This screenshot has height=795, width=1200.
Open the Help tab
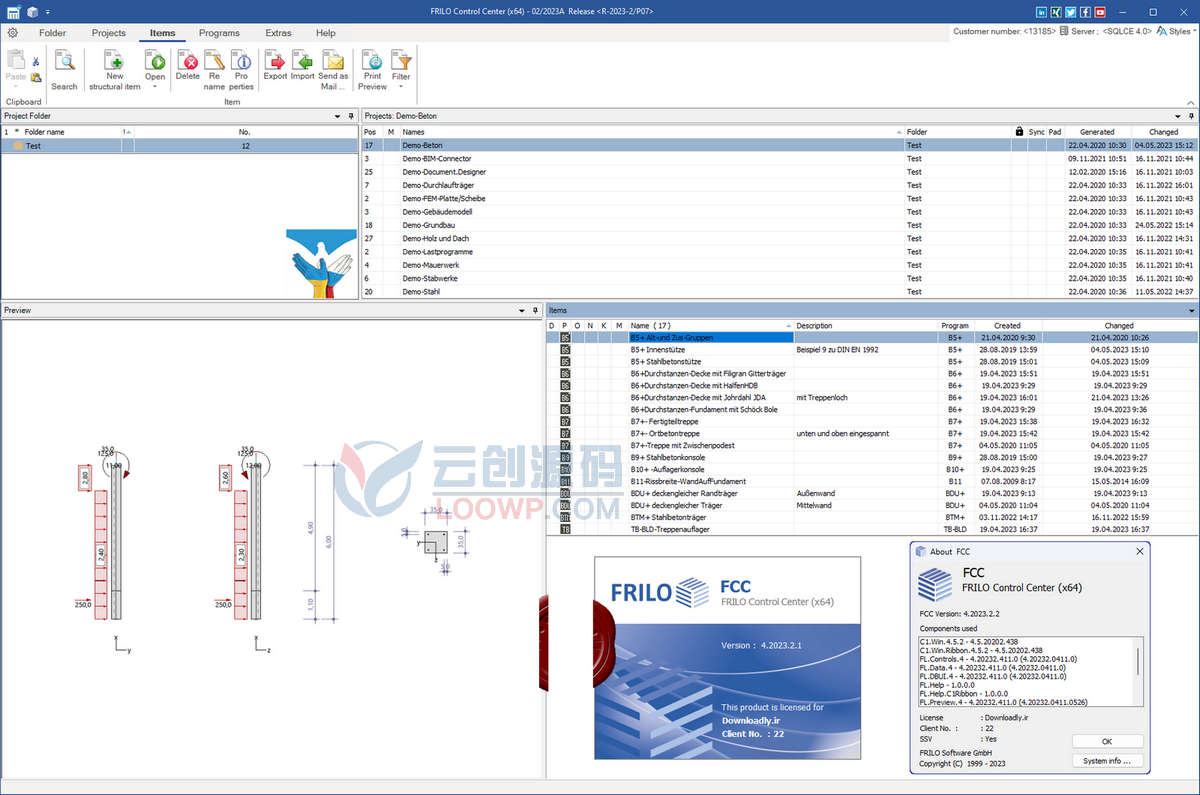[x=326, y=33]
